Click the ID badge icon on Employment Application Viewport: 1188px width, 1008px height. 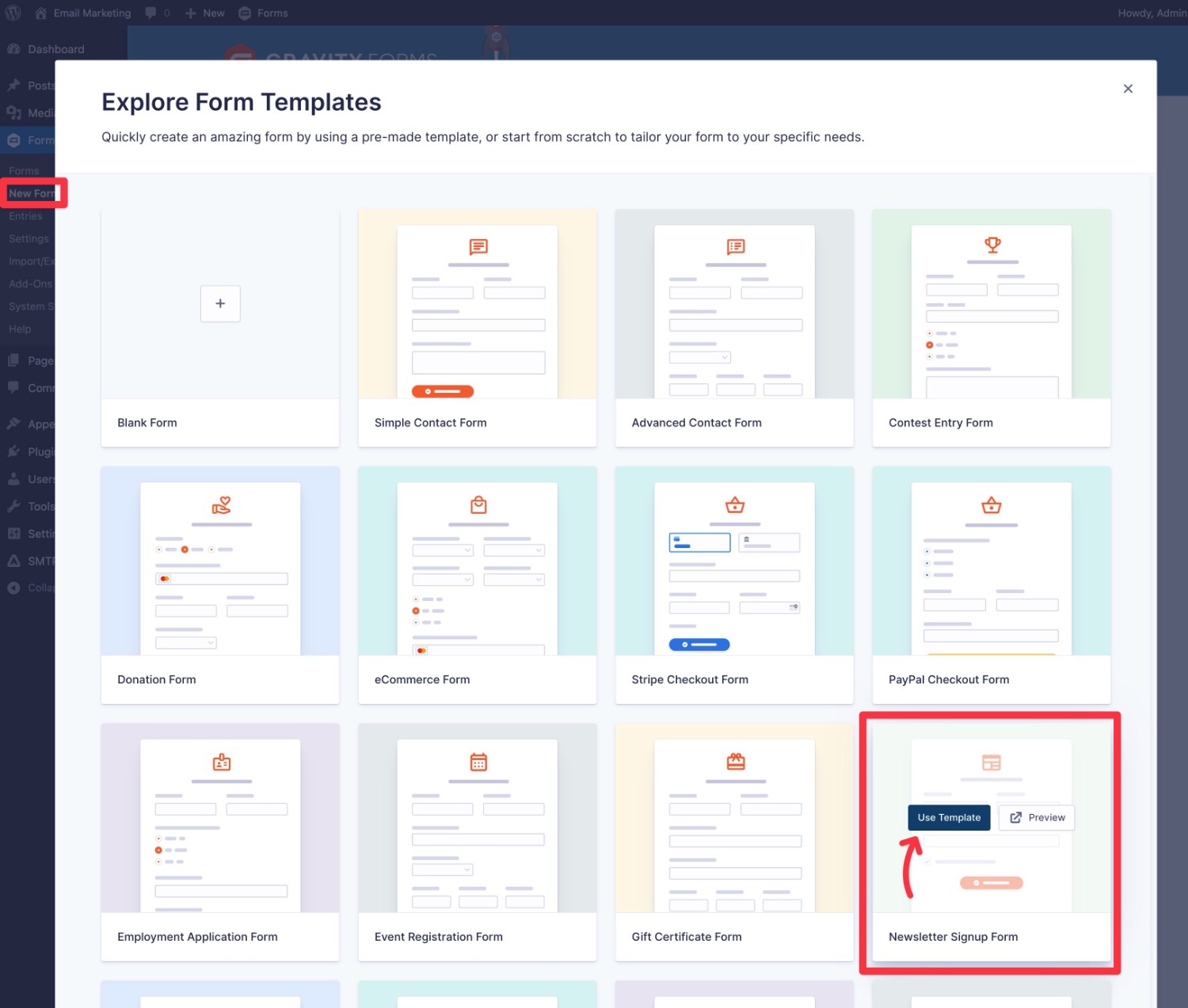pos(222,762)
